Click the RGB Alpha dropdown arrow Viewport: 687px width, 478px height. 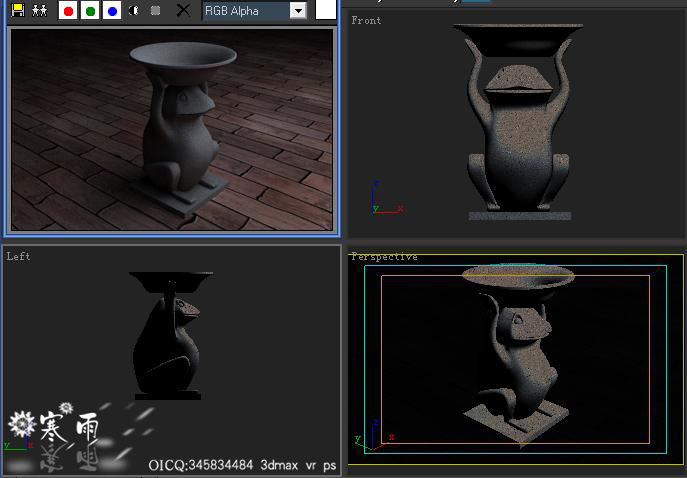click(298, 11)
